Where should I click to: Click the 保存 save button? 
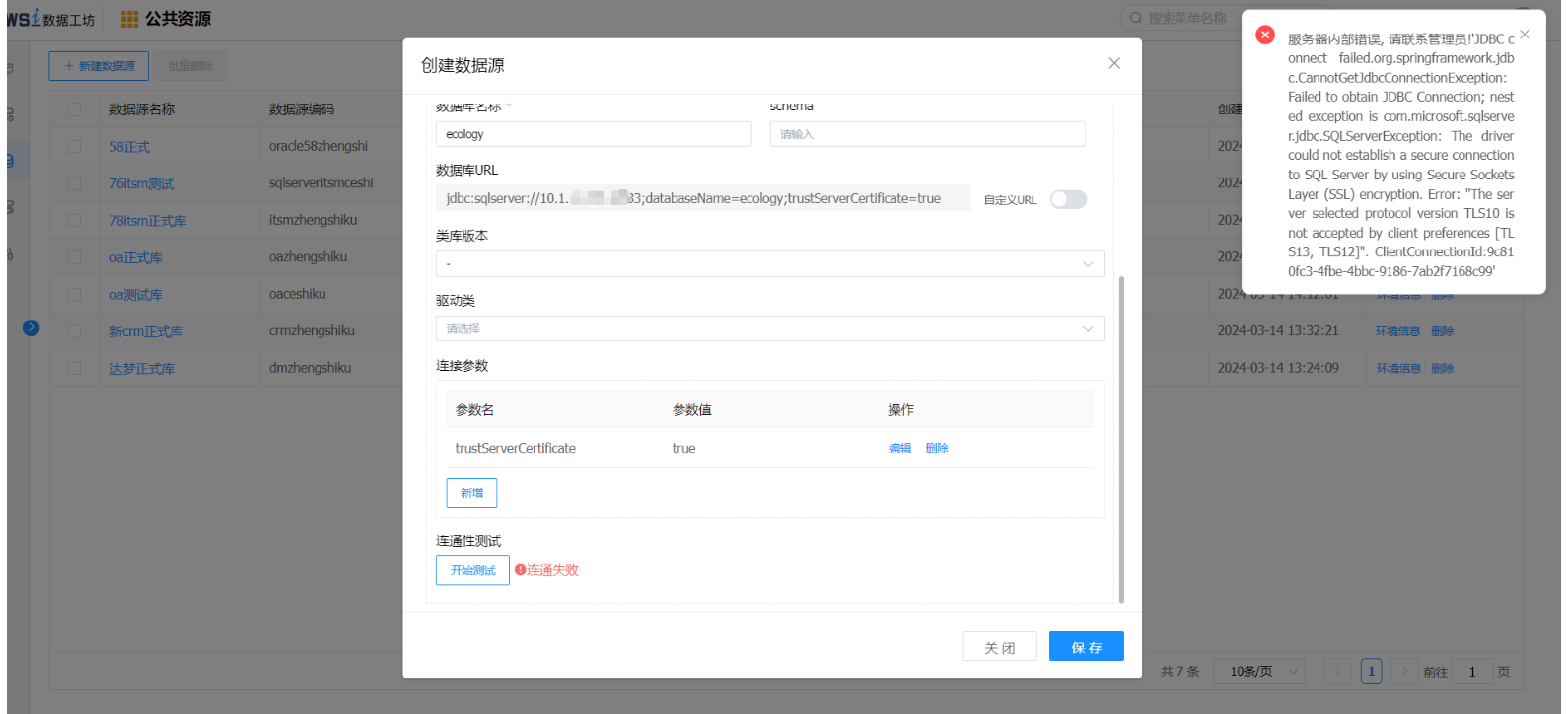click(1086, 647)
